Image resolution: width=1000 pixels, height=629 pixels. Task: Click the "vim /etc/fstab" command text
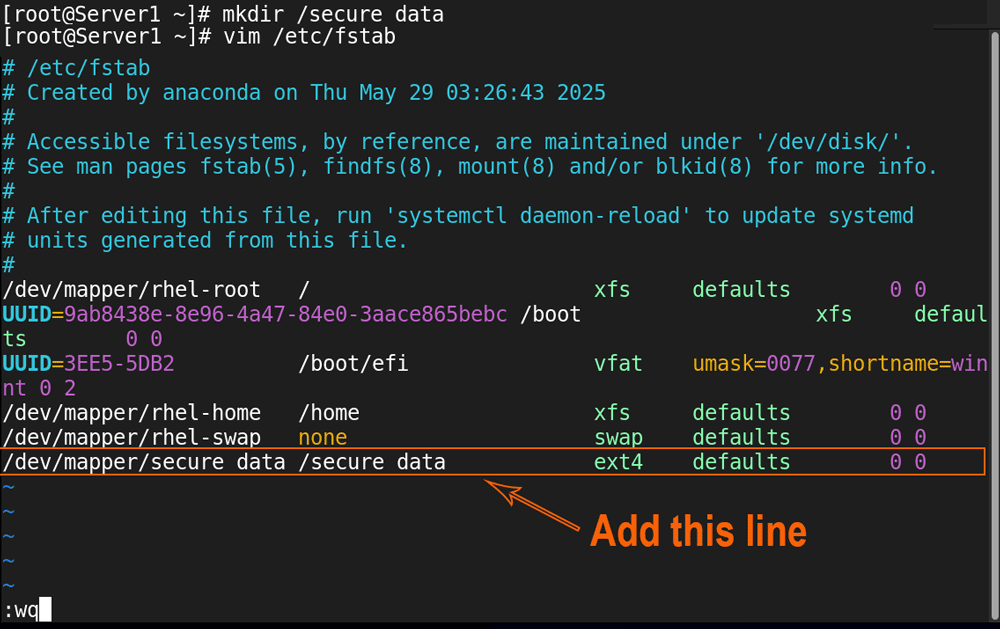tap(309, 36)
